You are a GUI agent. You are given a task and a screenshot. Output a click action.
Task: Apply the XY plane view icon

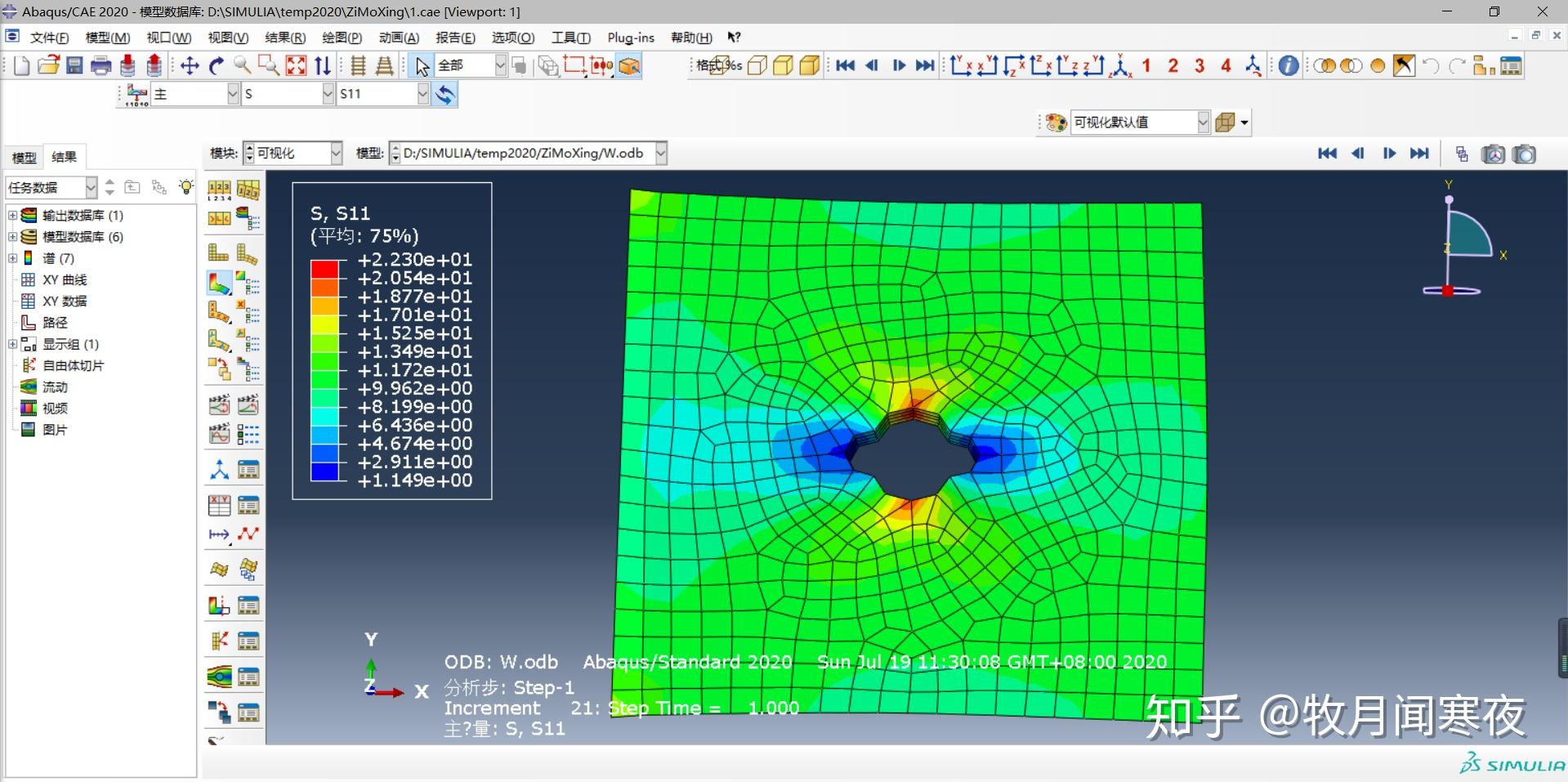pos(962,65)
